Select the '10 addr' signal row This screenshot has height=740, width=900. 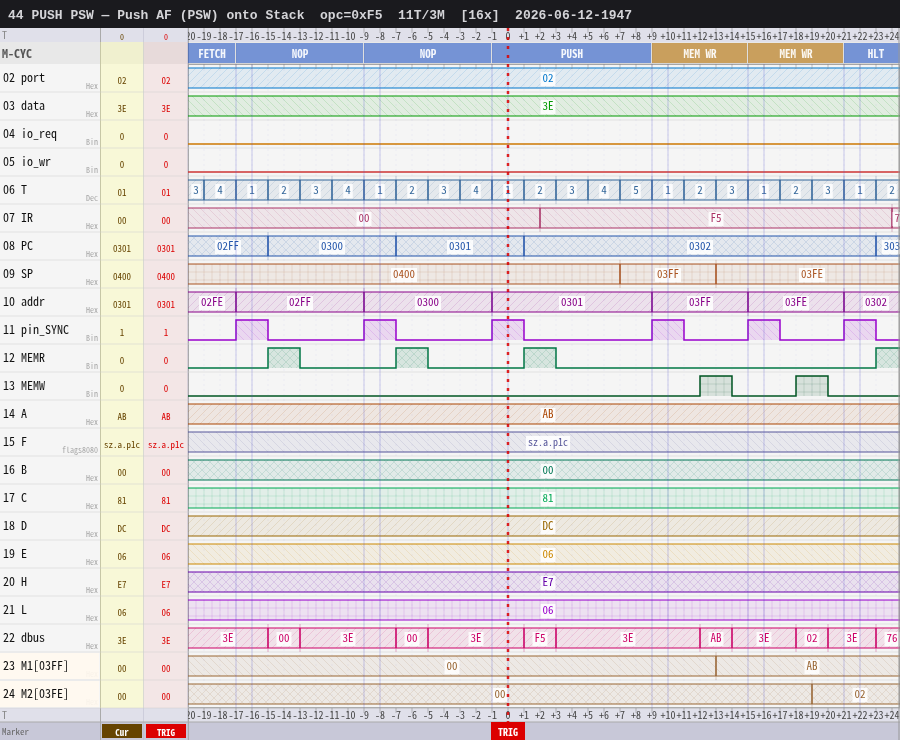point(450,302)
